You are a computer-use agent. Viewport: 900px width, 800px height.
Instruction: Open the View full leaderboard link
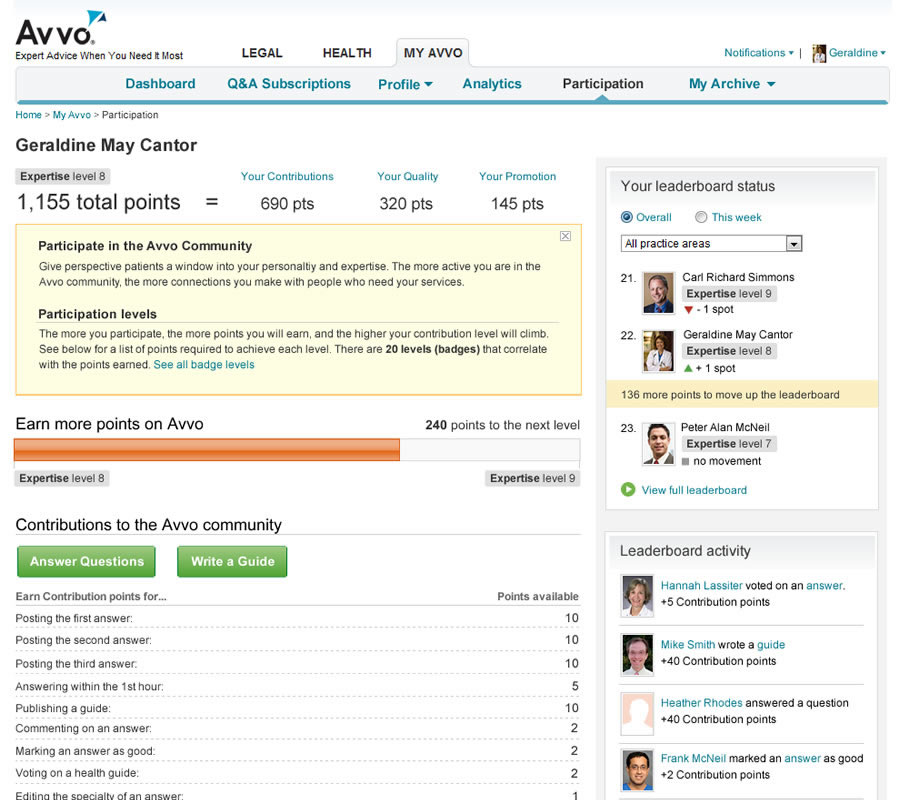[694, 490]
